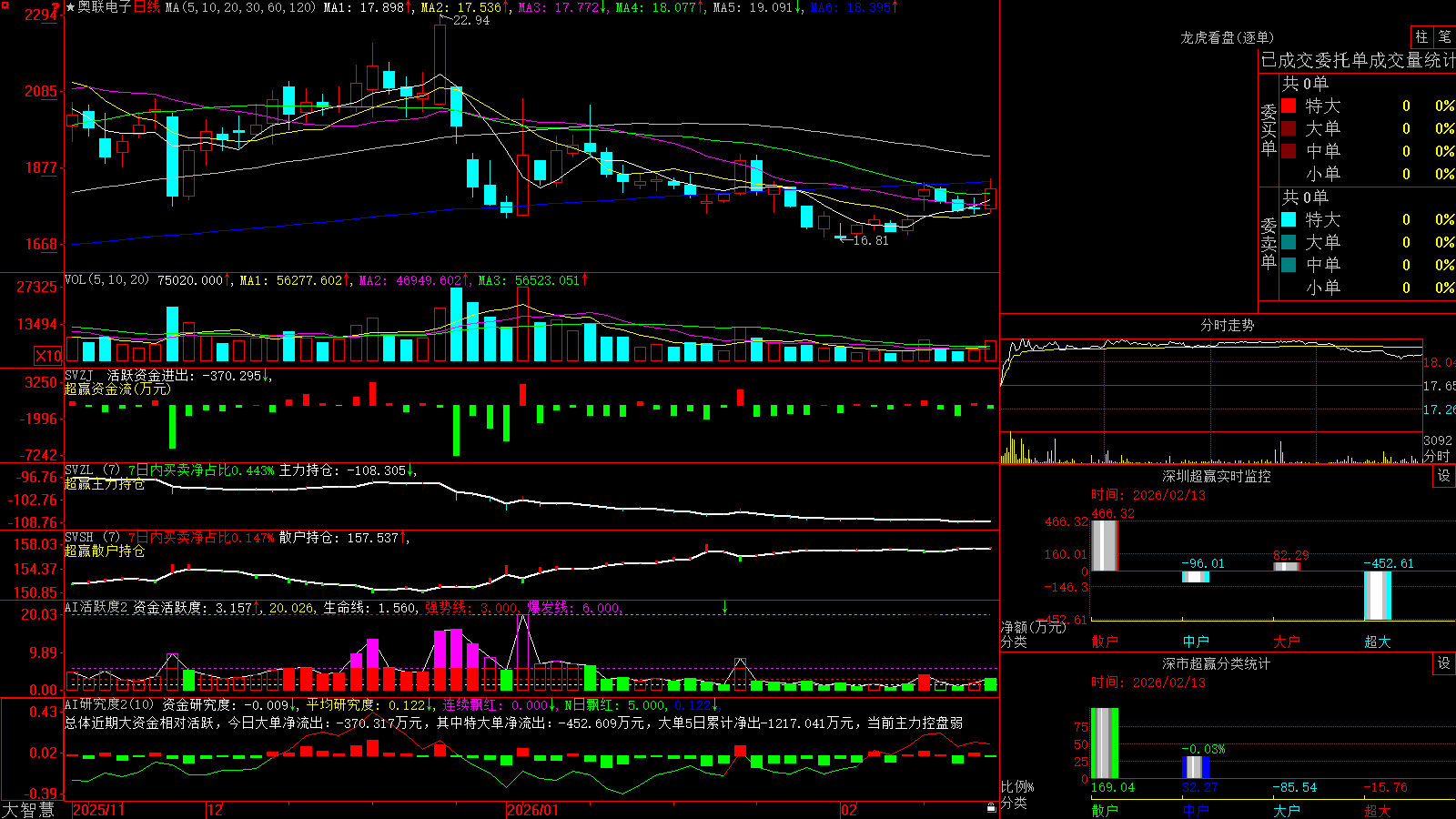The image size is (1456, 819).
Task: Click the 龙虎看盘(逐单) panel title
Action: (x=1227, y=37)
